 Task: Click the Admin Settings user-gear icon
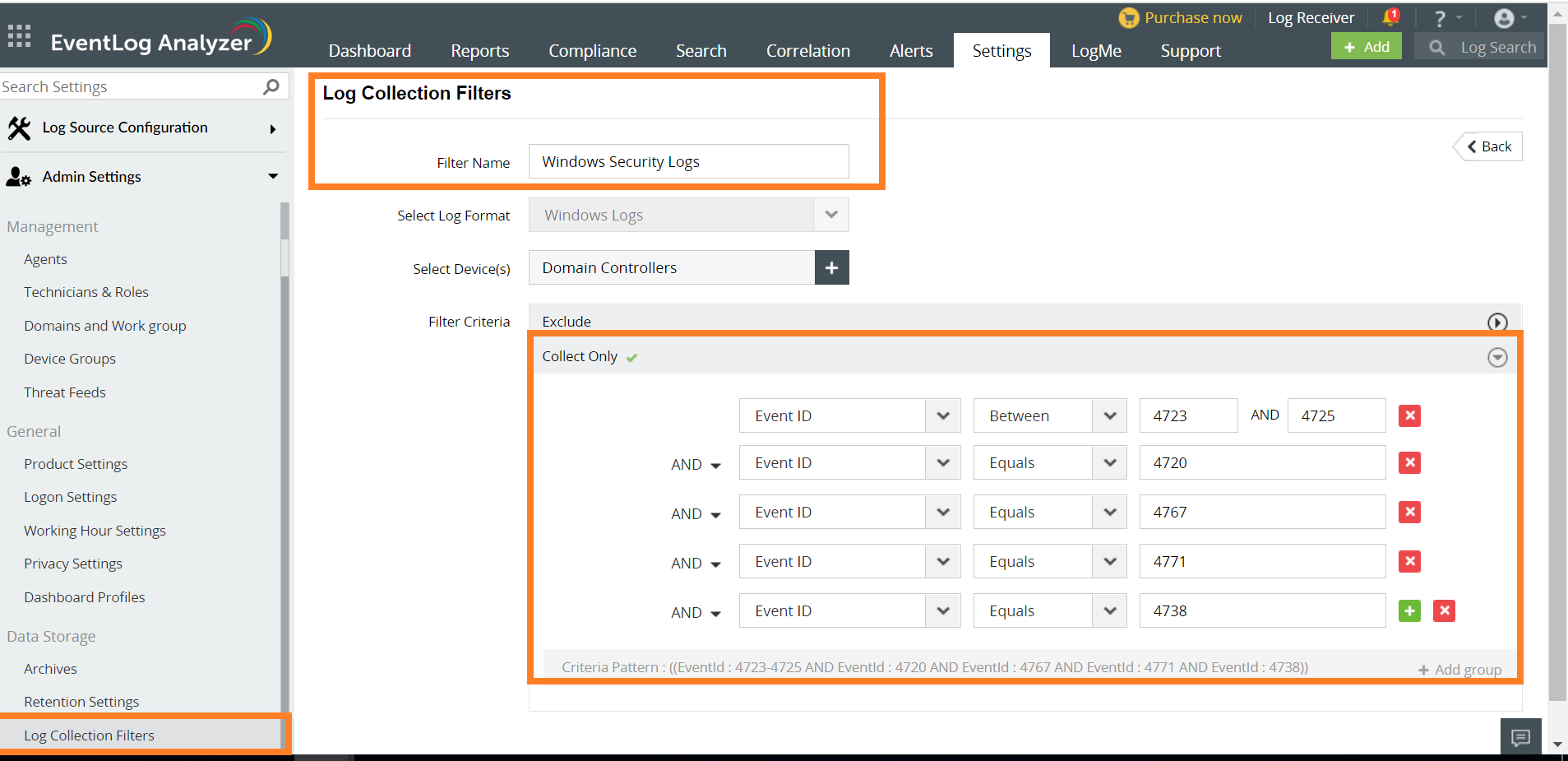point(18,177)
